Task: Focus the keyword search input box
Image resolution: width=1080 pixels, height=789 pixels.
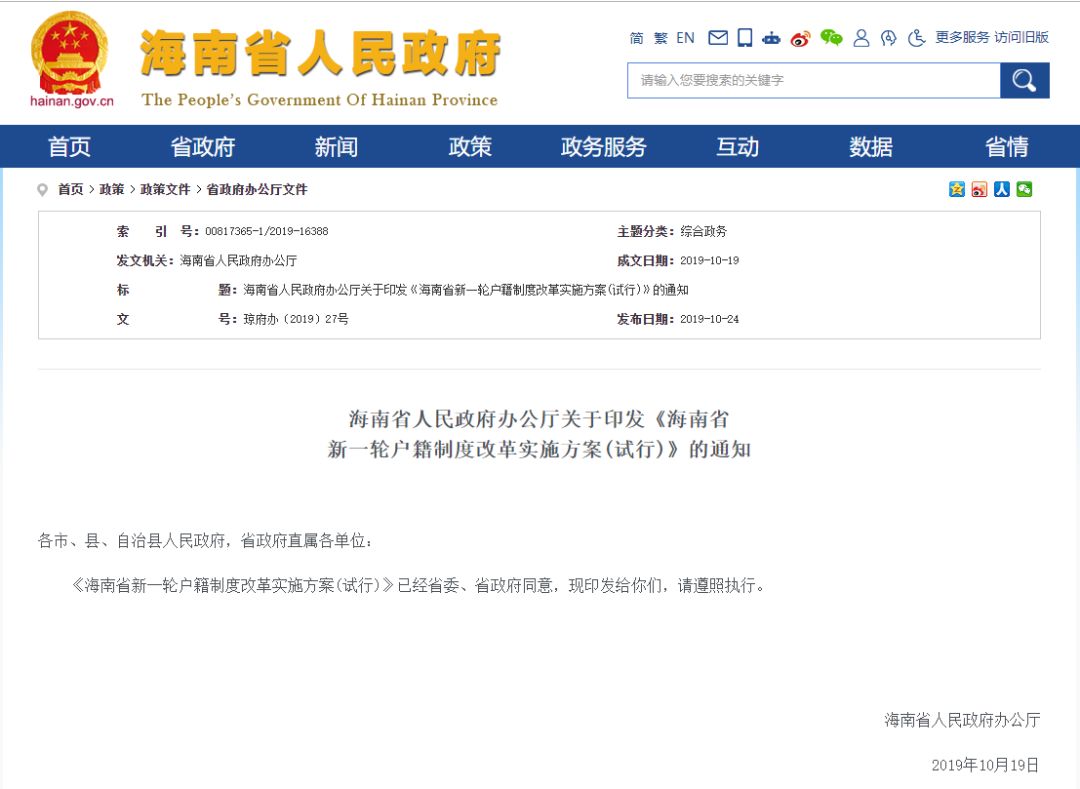Action: [813, 81]
